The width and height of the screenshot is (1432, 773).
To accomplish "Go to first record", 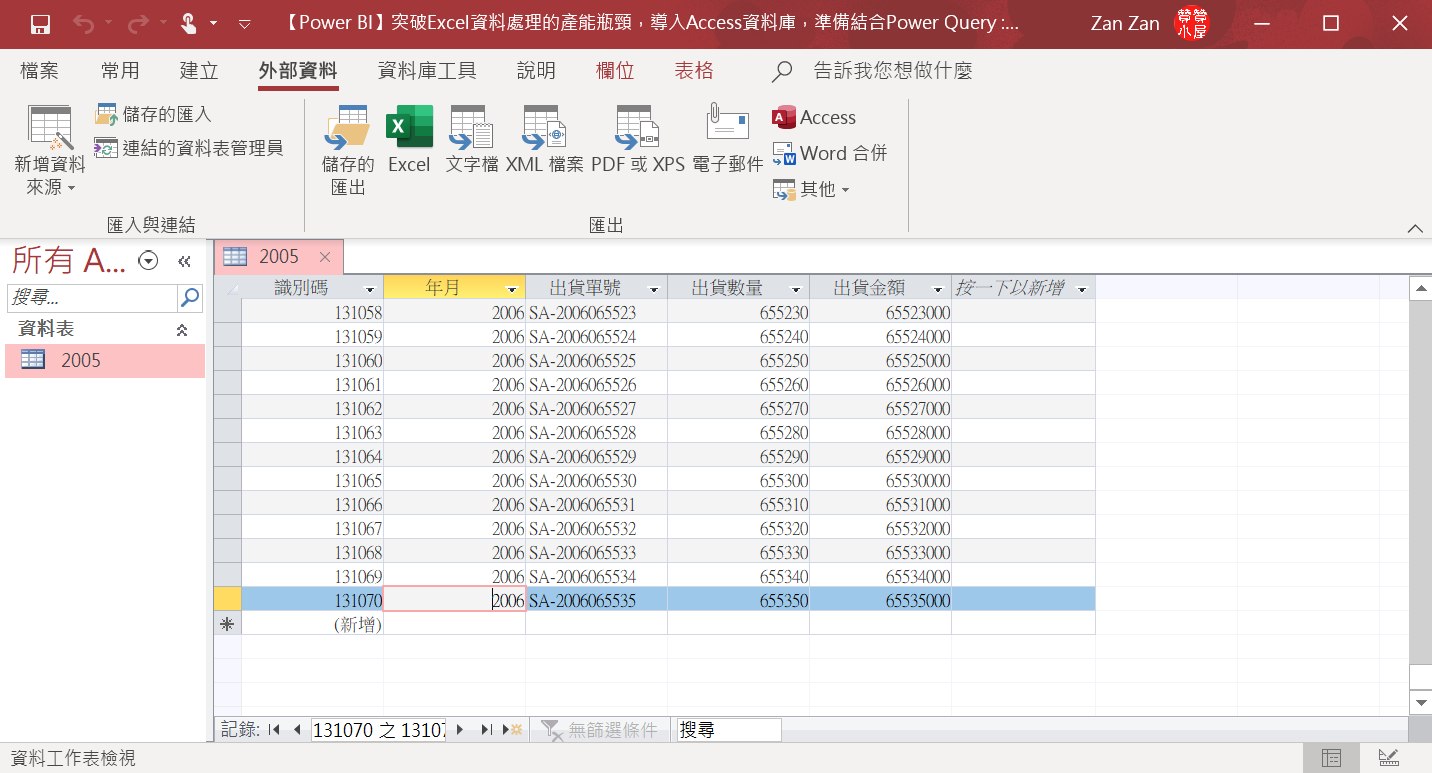I will 274,730.
